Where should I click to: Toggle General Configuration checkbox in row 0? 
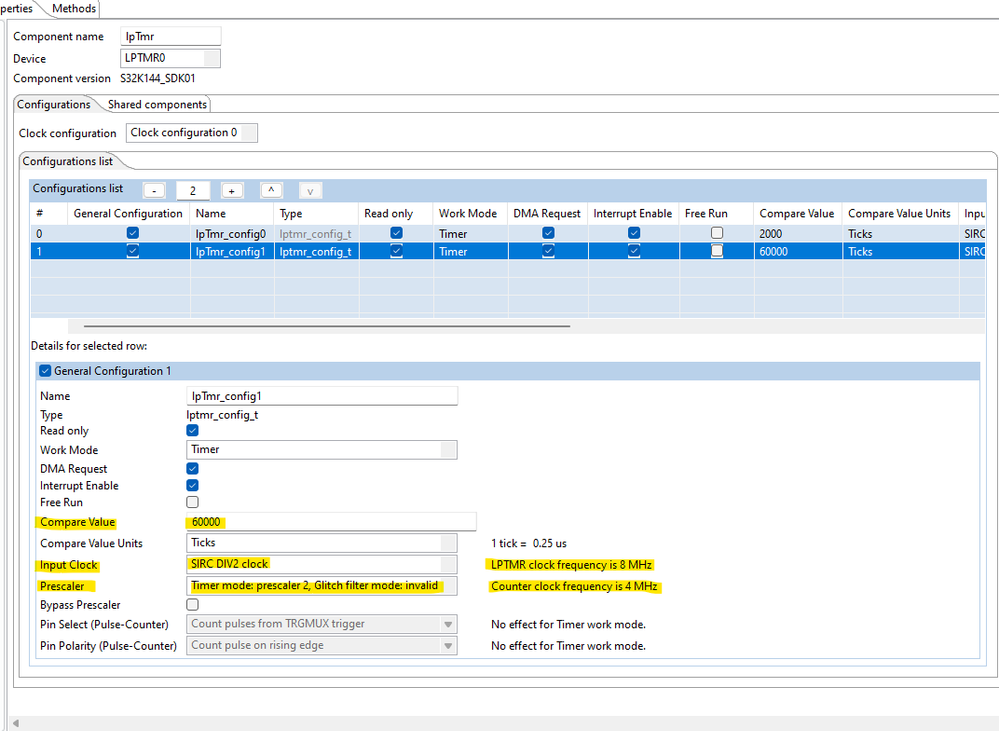[x=133, y=233]
